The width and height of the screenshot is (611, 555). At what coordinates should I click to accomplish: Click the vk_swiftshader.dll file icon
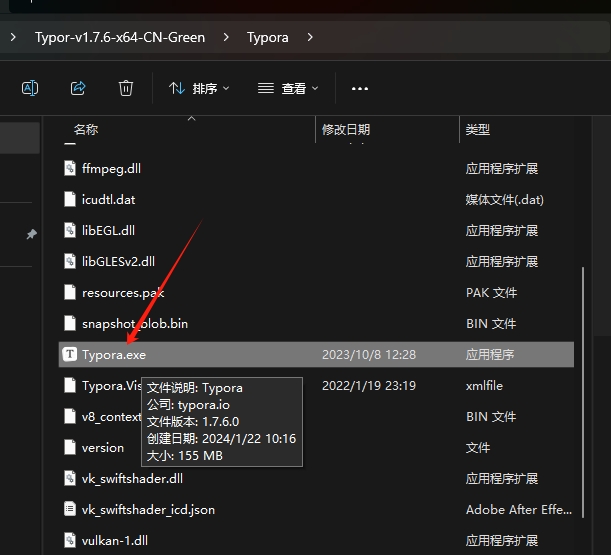(x=70, y=479)
